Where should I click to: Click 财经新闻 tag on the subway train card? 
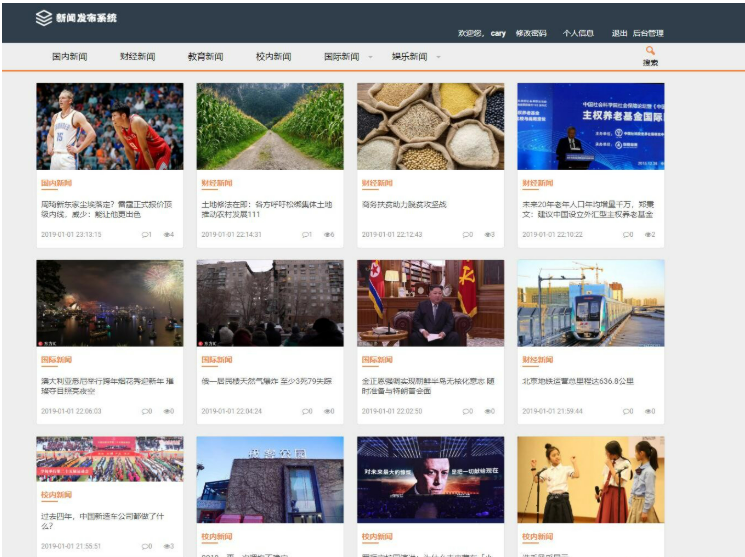coord(537,360)
